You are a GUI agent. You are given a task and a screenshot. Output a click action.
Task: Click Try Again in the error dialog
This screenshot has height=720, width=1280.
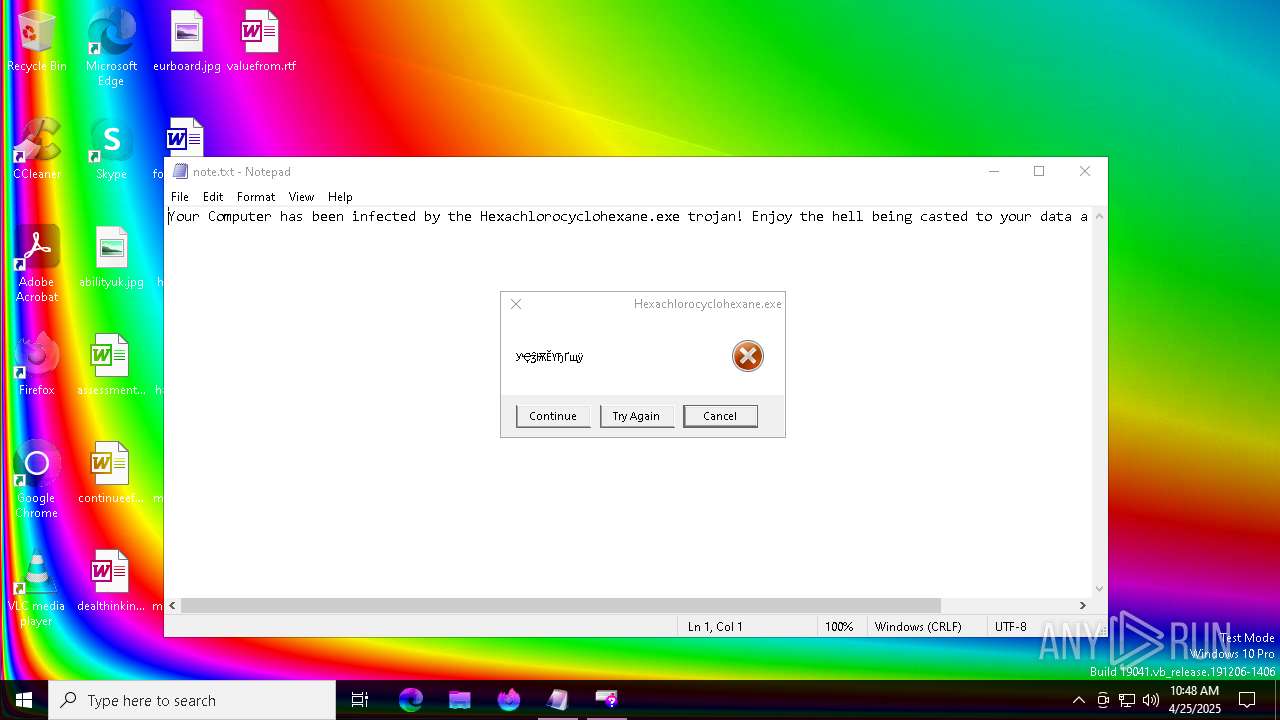coord(636,416)
